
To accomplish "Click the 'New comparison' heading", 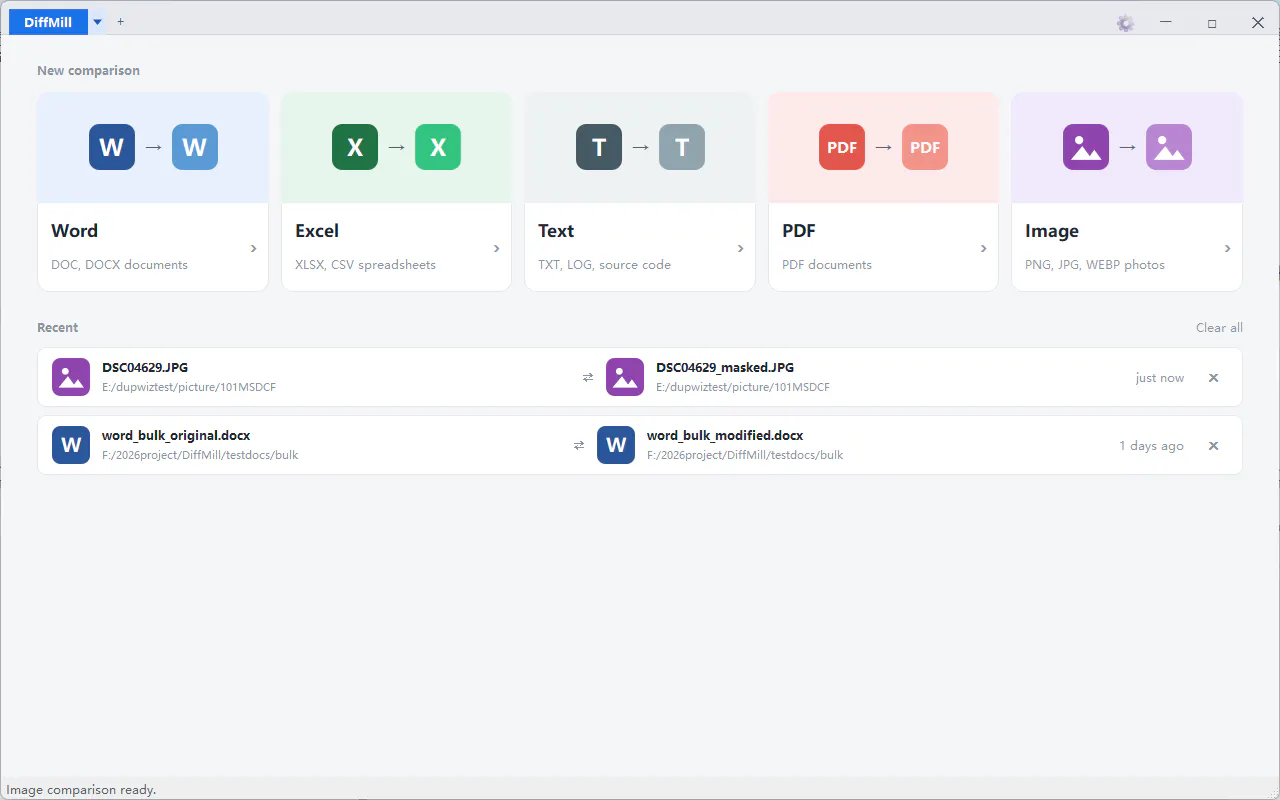I will (88, 71).
